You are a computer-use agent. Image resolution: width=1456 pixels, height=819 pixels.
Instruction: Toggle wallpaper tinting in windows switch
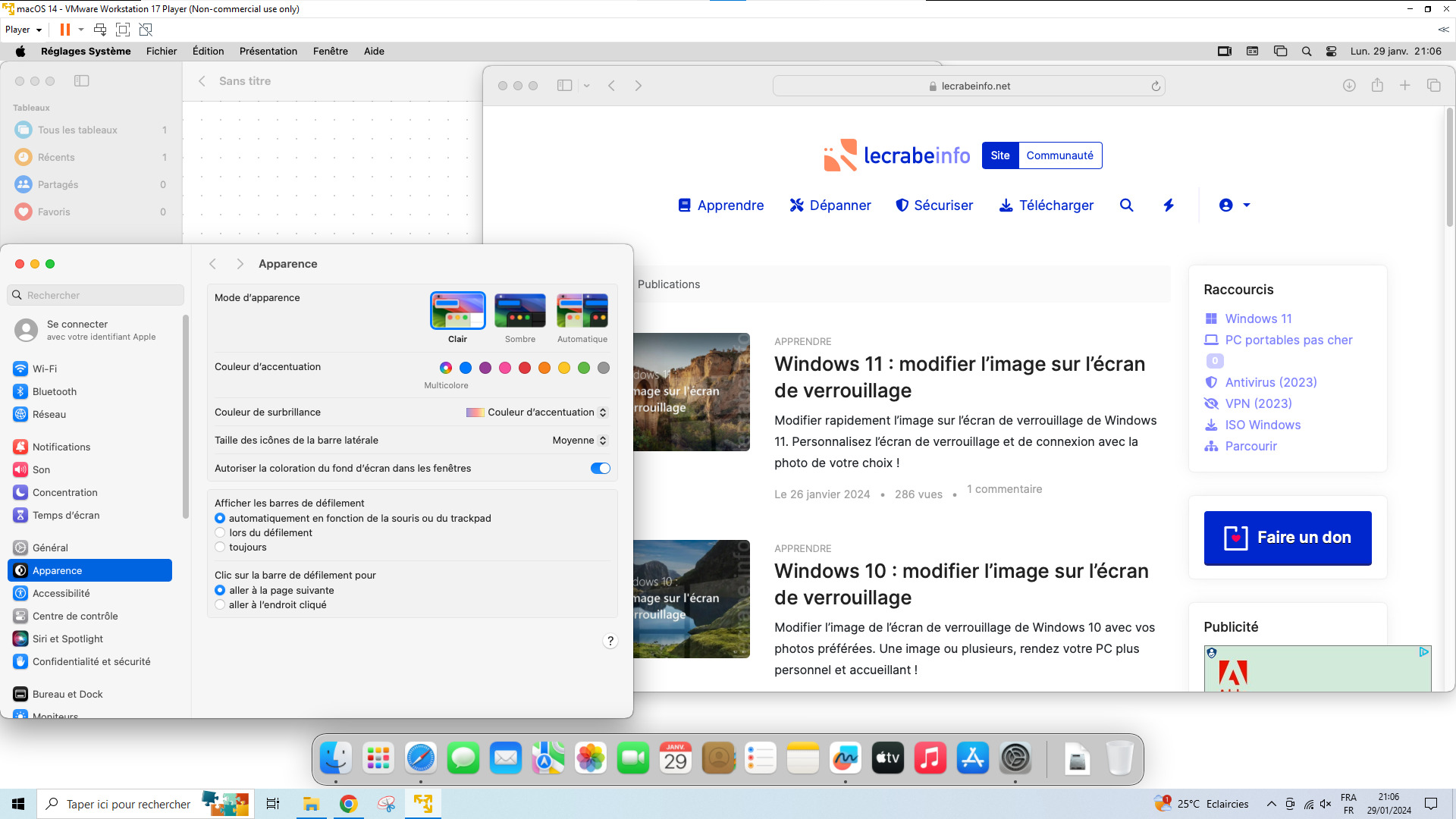pyautogui.click(x=601, y=468)
